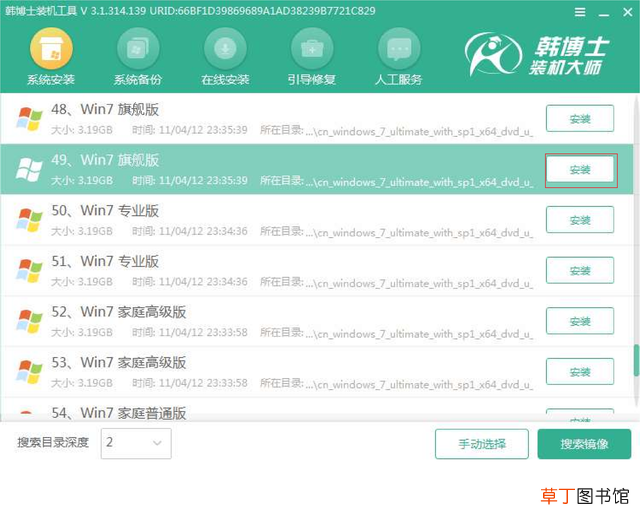This screenshot has width=640, height=531.
Task: Expand the 搜索目录深度 dropdown
Action: point(136,443)
